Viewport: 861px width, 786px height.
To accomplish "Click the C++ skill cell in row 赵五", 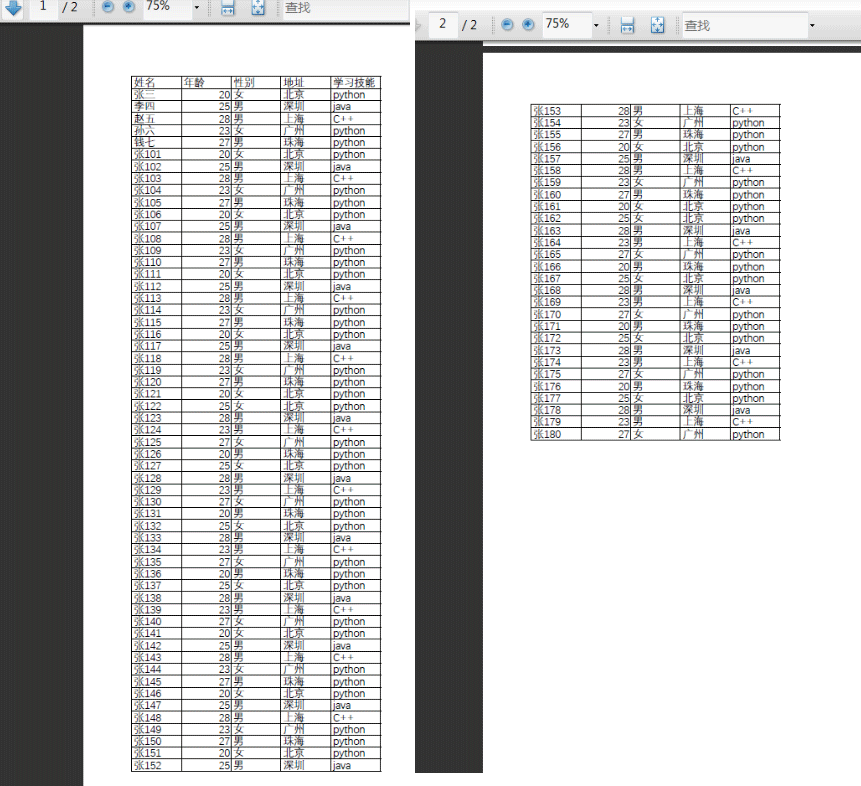I will pos(355,119).
